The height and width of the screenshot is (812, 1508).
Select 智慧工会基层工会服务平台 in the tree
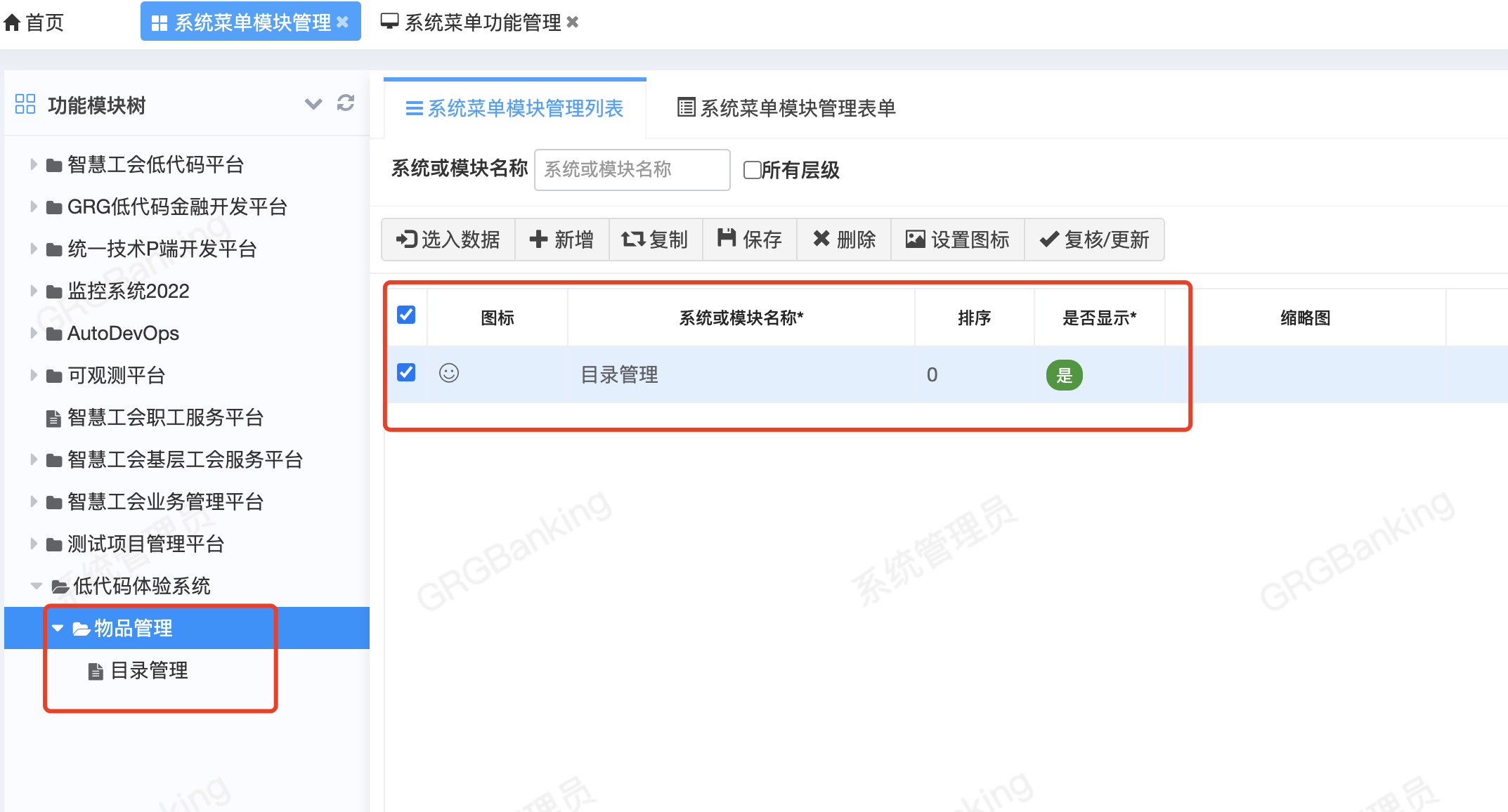tap(185, 459)
